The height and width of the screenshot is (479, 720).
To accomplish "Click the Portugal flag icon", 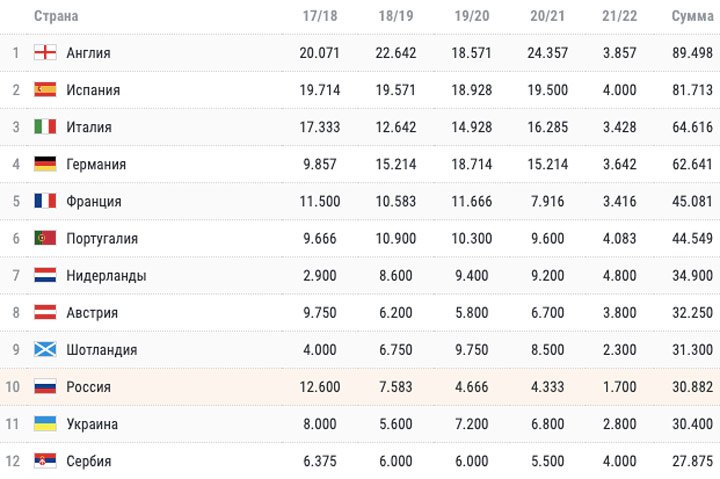I will coord(45,238).
